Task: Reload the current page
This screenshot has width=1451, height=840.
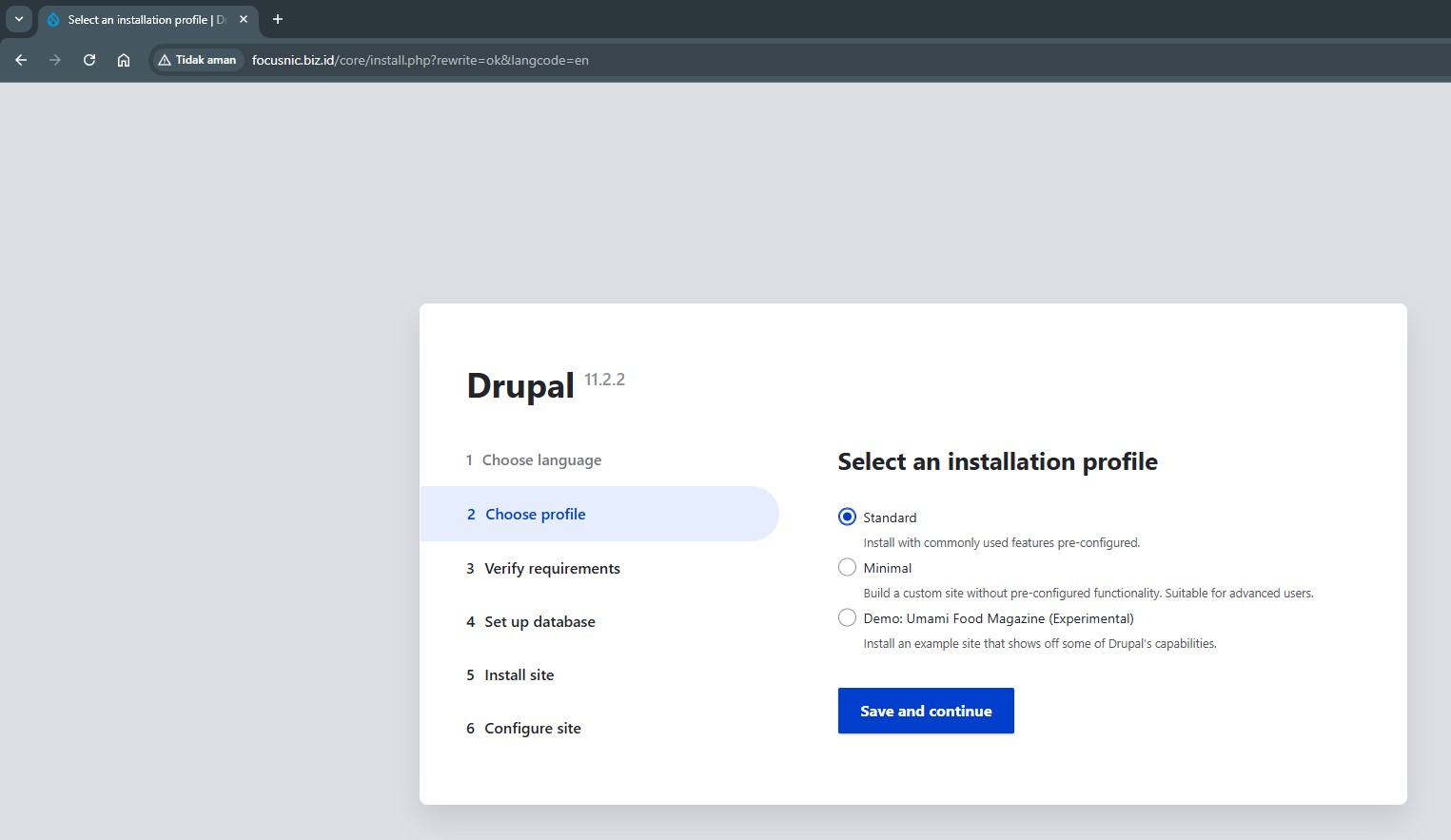Action: point(89,60)
